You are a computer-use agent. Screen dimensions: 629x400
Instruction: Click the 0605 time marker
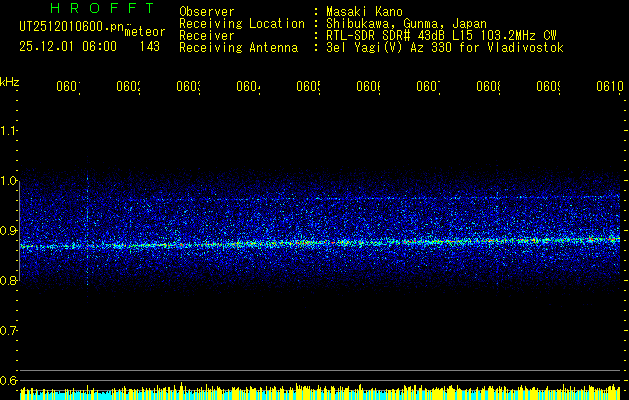click(x=308, y=86)
